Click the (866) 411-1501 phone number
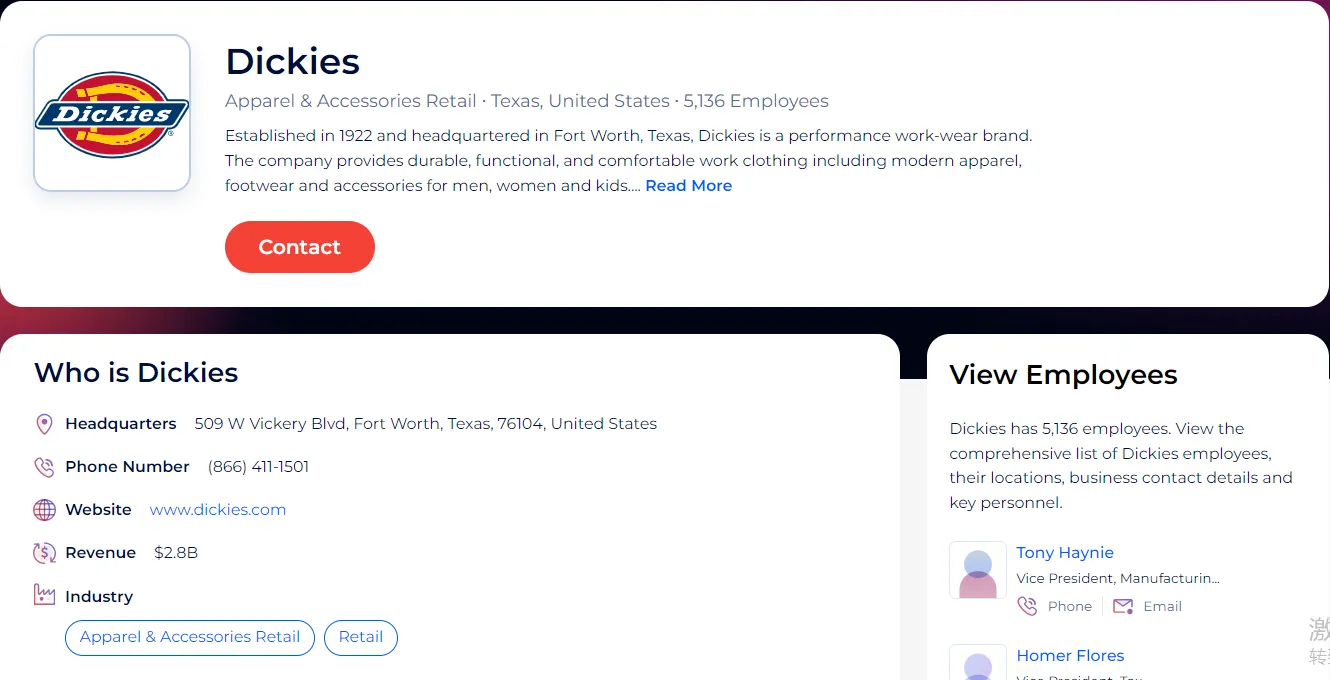The image size is (1330, 680). (x=258, y=467)
